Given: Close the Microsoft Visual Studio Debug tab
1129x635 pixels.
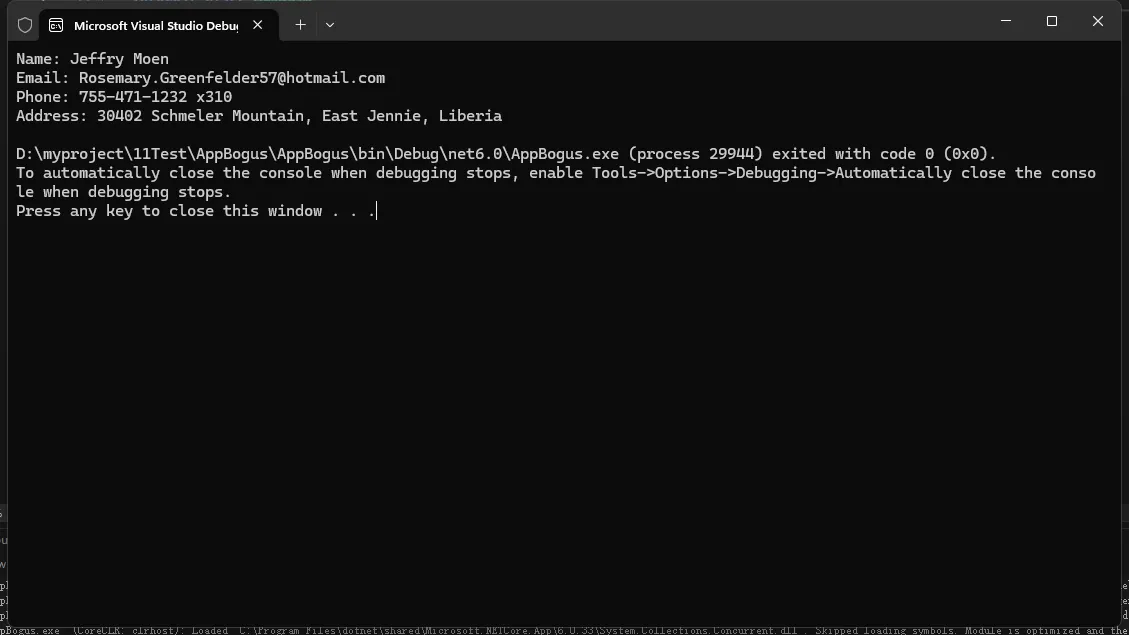Looking at the screenshot, I should pyautogui.click(x=258, y=25).
